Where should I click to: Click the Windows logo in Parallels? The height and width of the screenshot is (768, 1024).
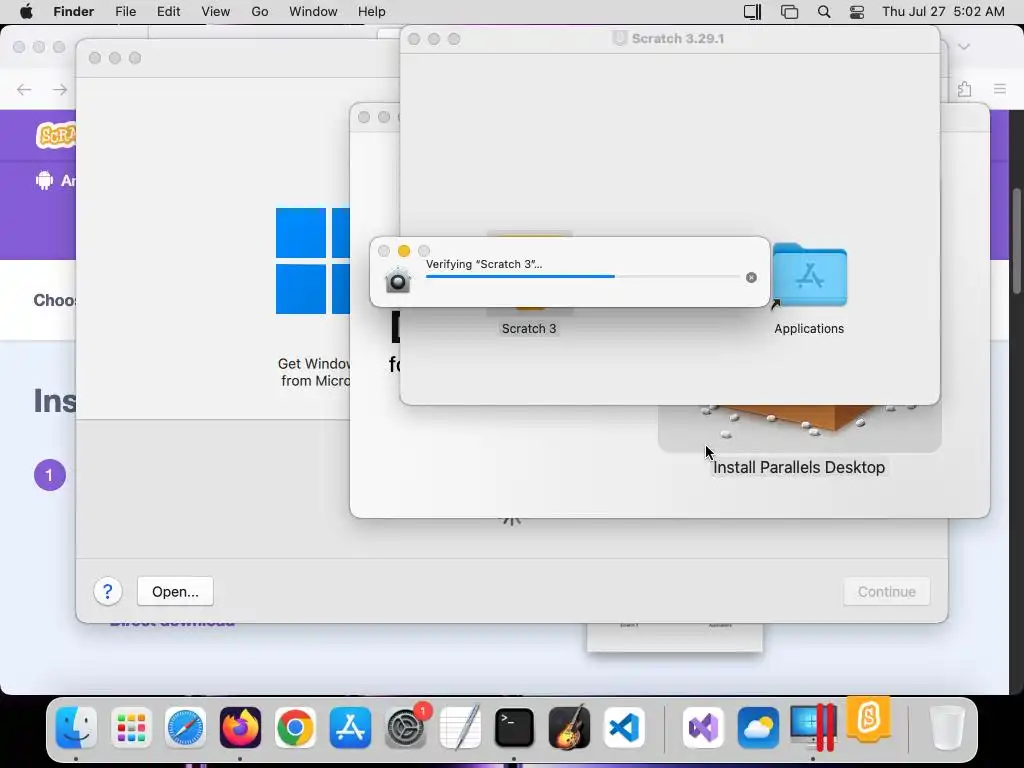[x=313, y=261]
